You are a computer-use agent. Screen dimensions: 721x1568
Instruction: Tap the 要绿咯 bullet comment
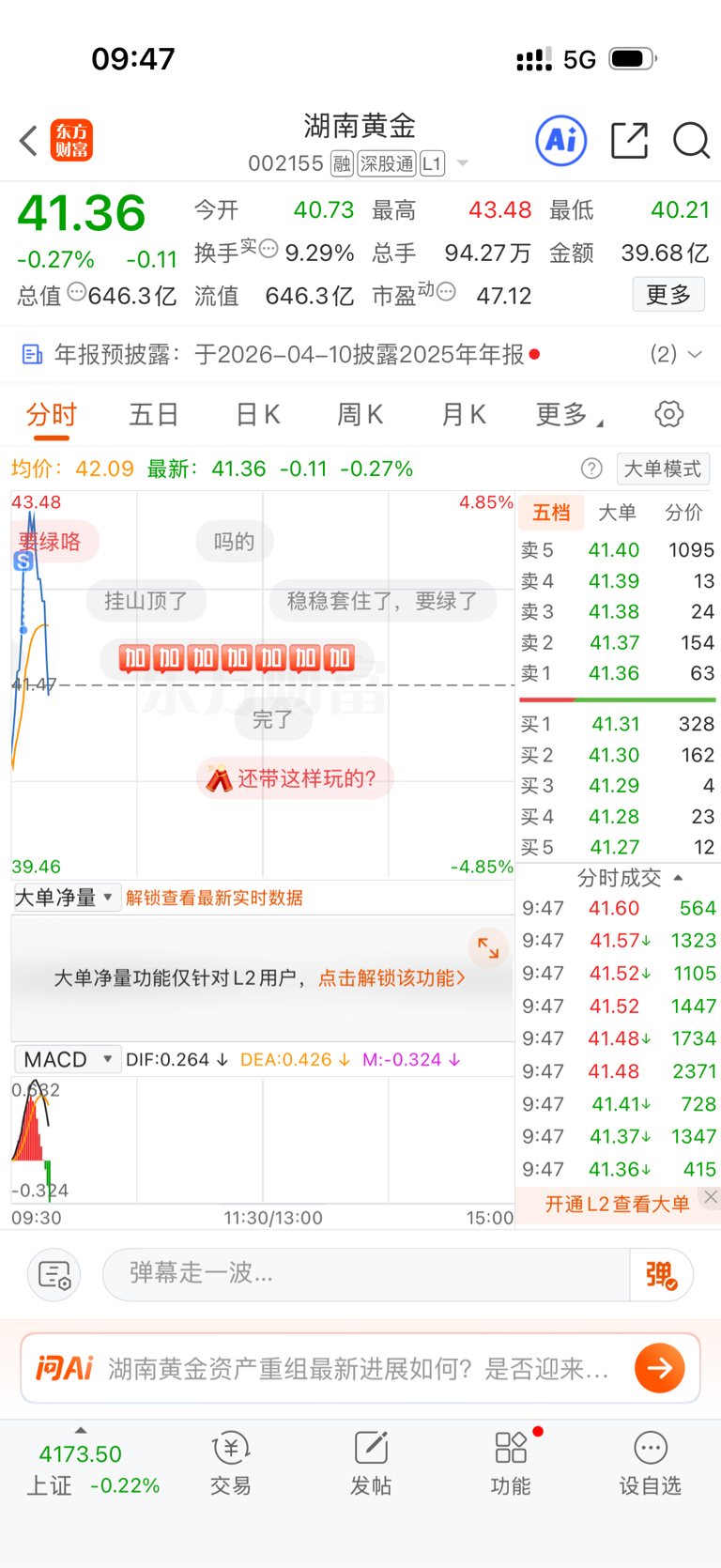pyautogui.click(x=54, y=542)
